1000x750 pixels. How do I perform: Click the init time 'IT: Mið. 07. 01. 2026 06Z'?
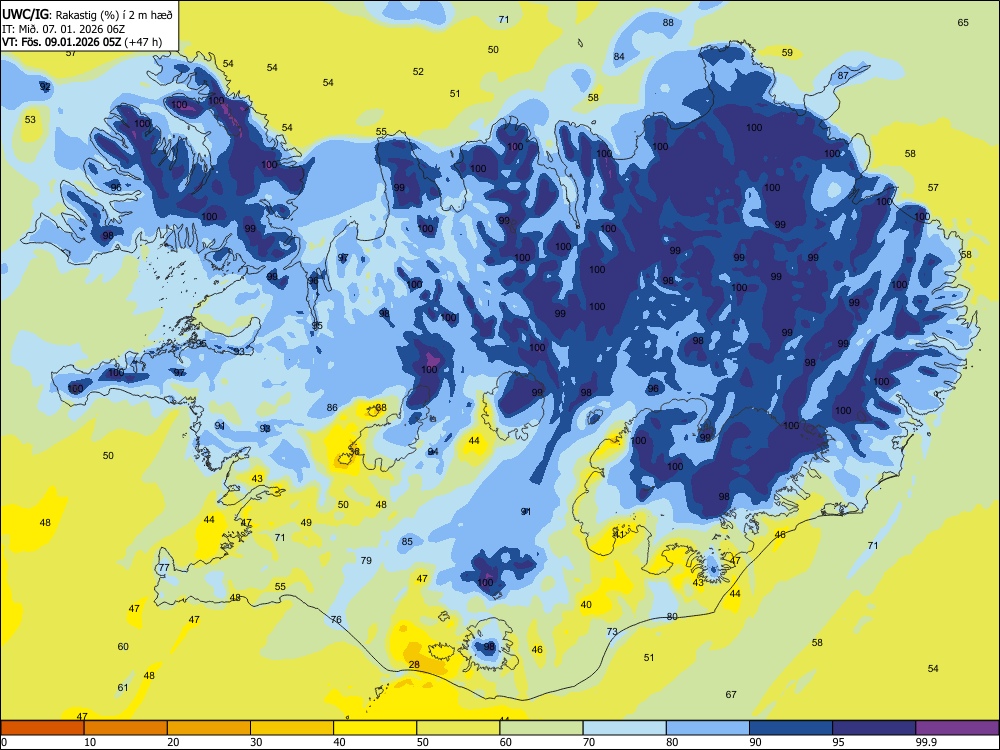tap(63, 29)
